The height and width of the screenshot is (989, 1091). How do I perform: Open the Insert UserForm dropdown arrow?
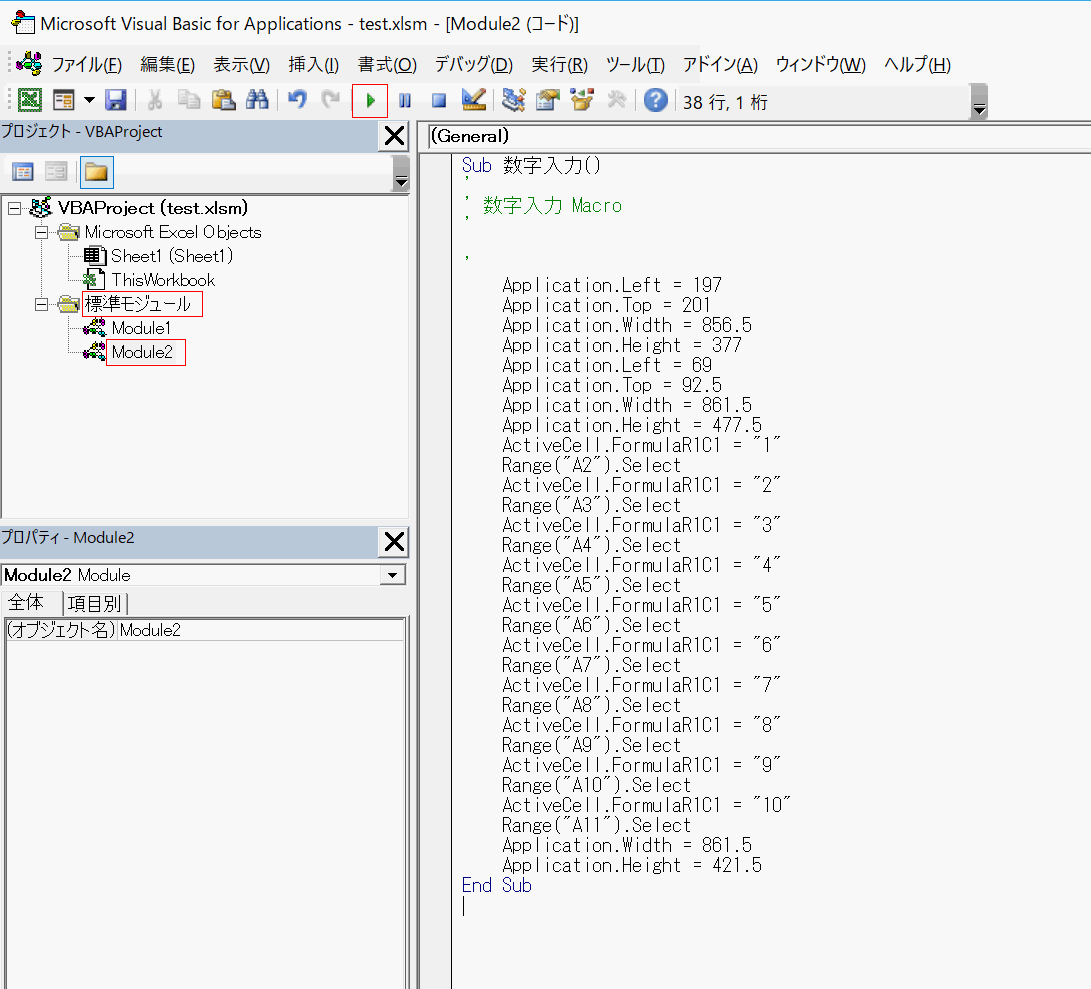point(89,101)
